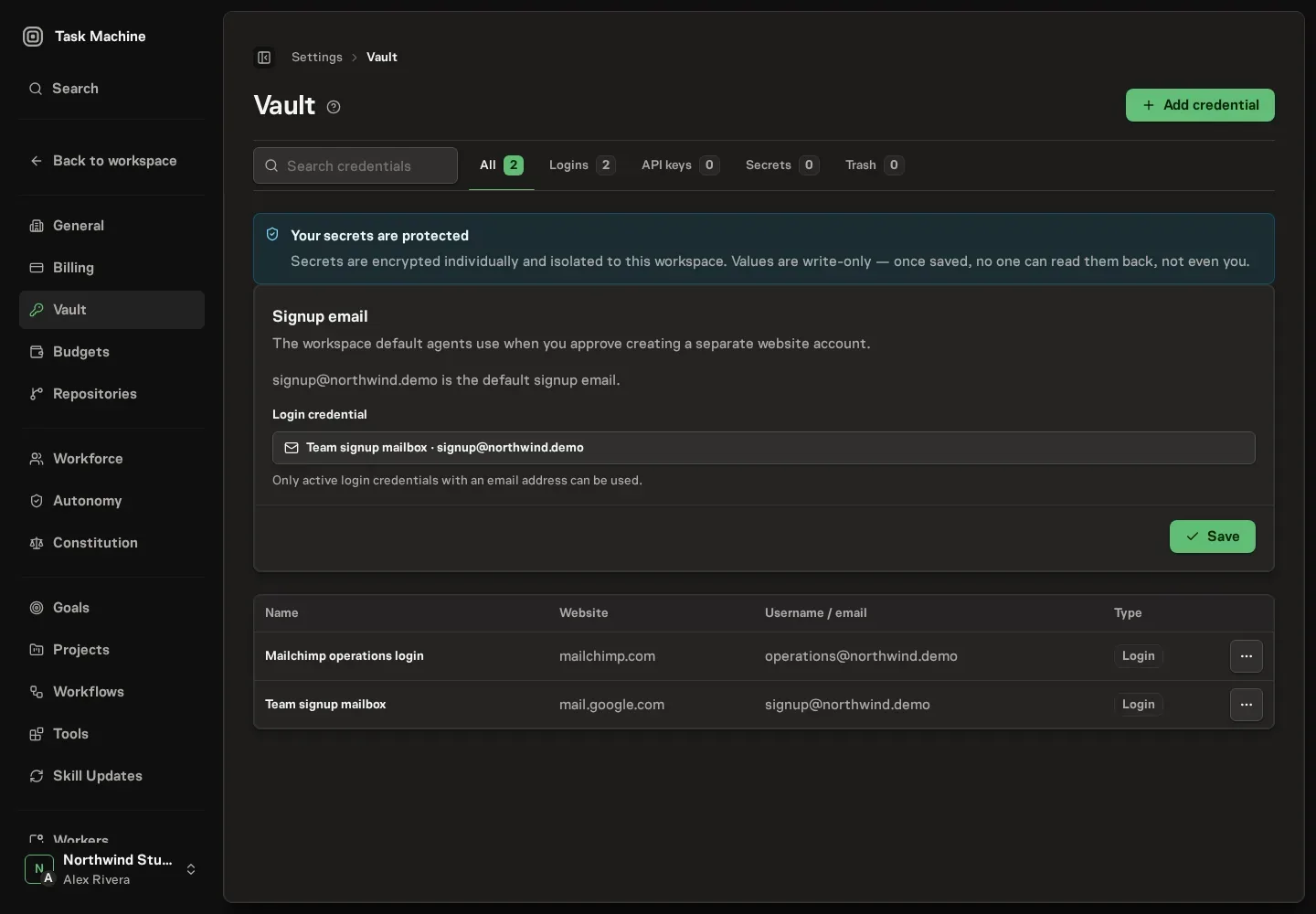Click the Search credentials input field
The width and height of the screenshot is (1316, 914).
pyautogui.click(x=356, y=165)
